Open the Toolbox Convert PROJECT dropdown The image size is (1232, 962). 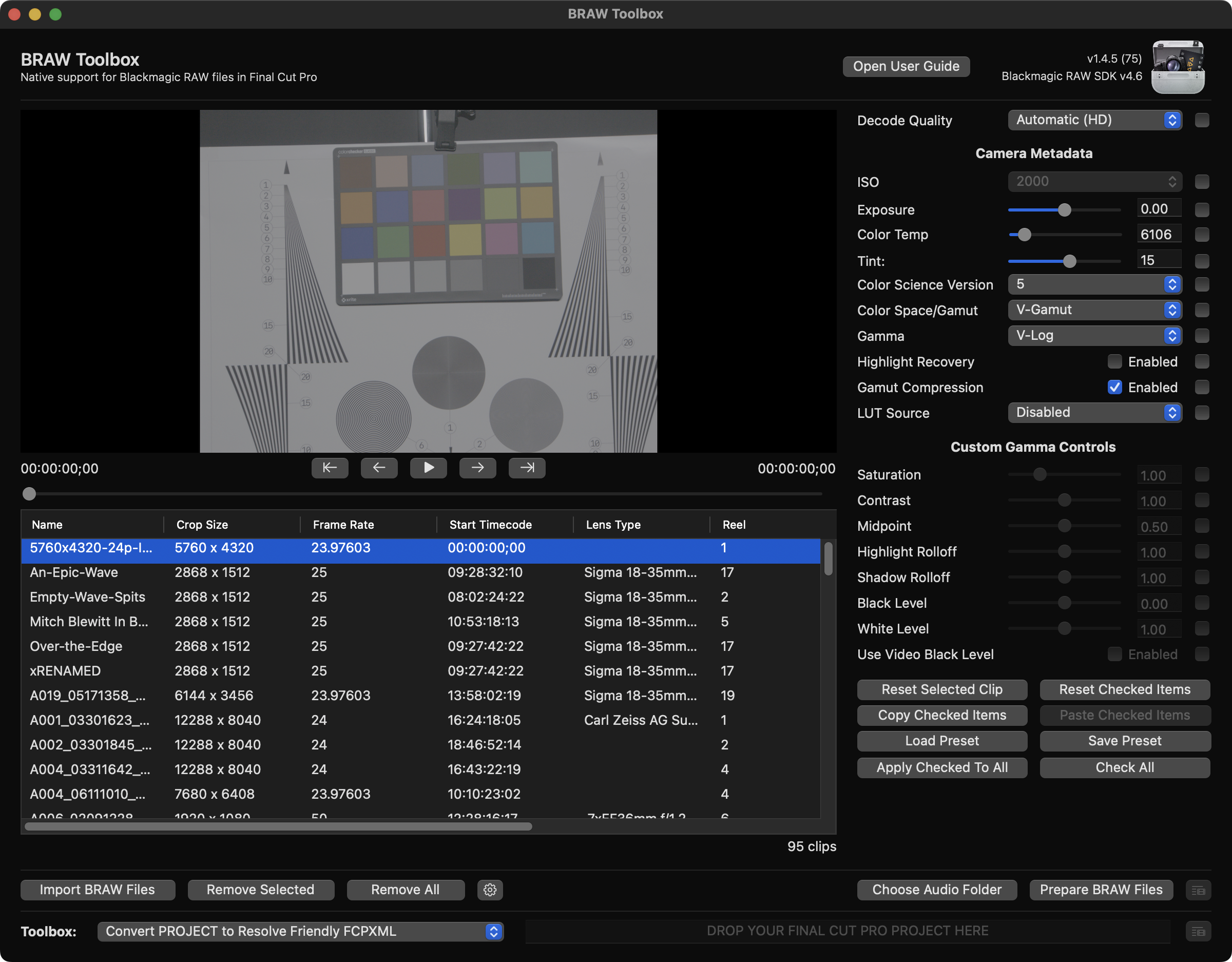300,932
